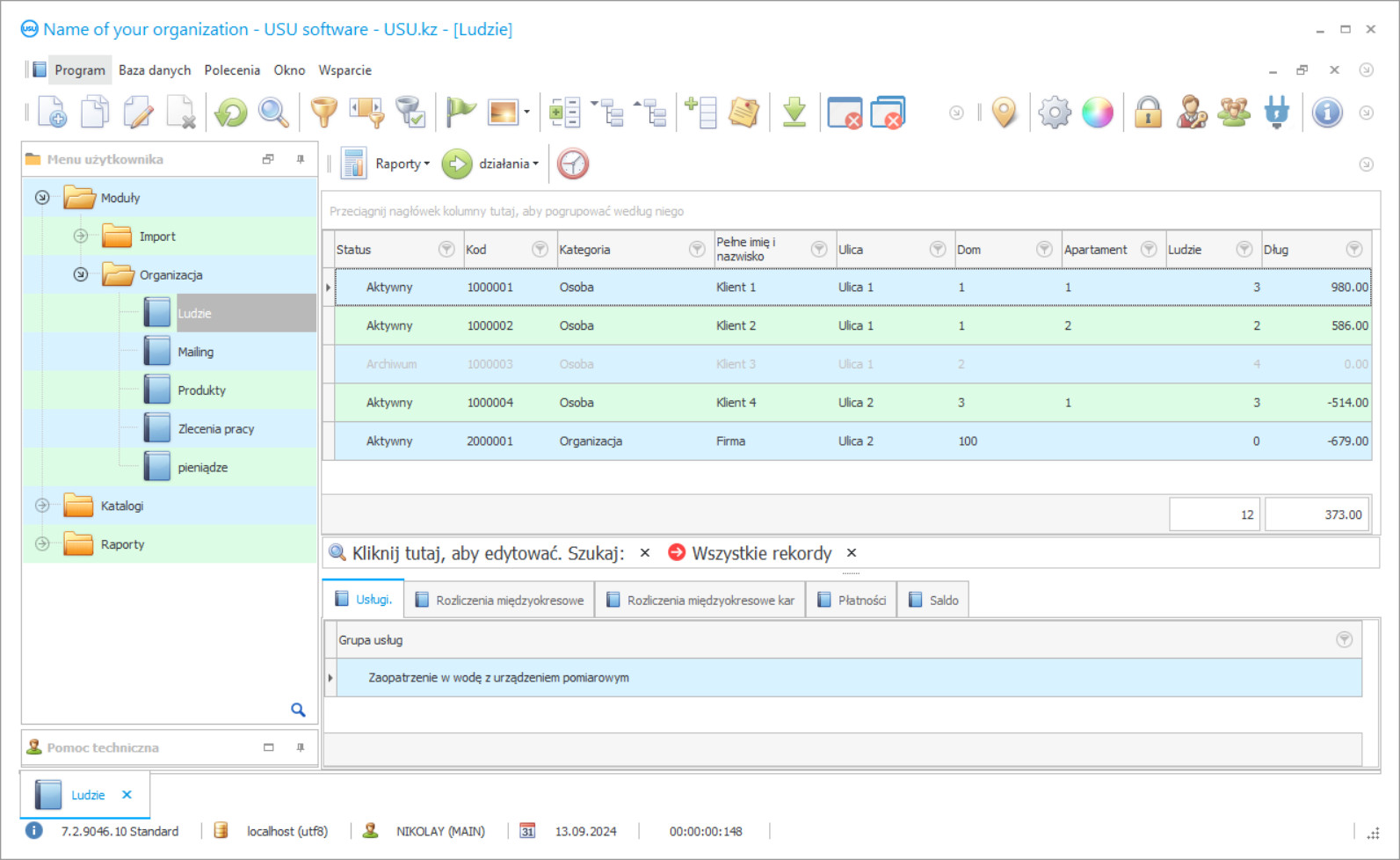Click the users group icon
The image size is (1400, 860).
click(x=1234, y=113)
